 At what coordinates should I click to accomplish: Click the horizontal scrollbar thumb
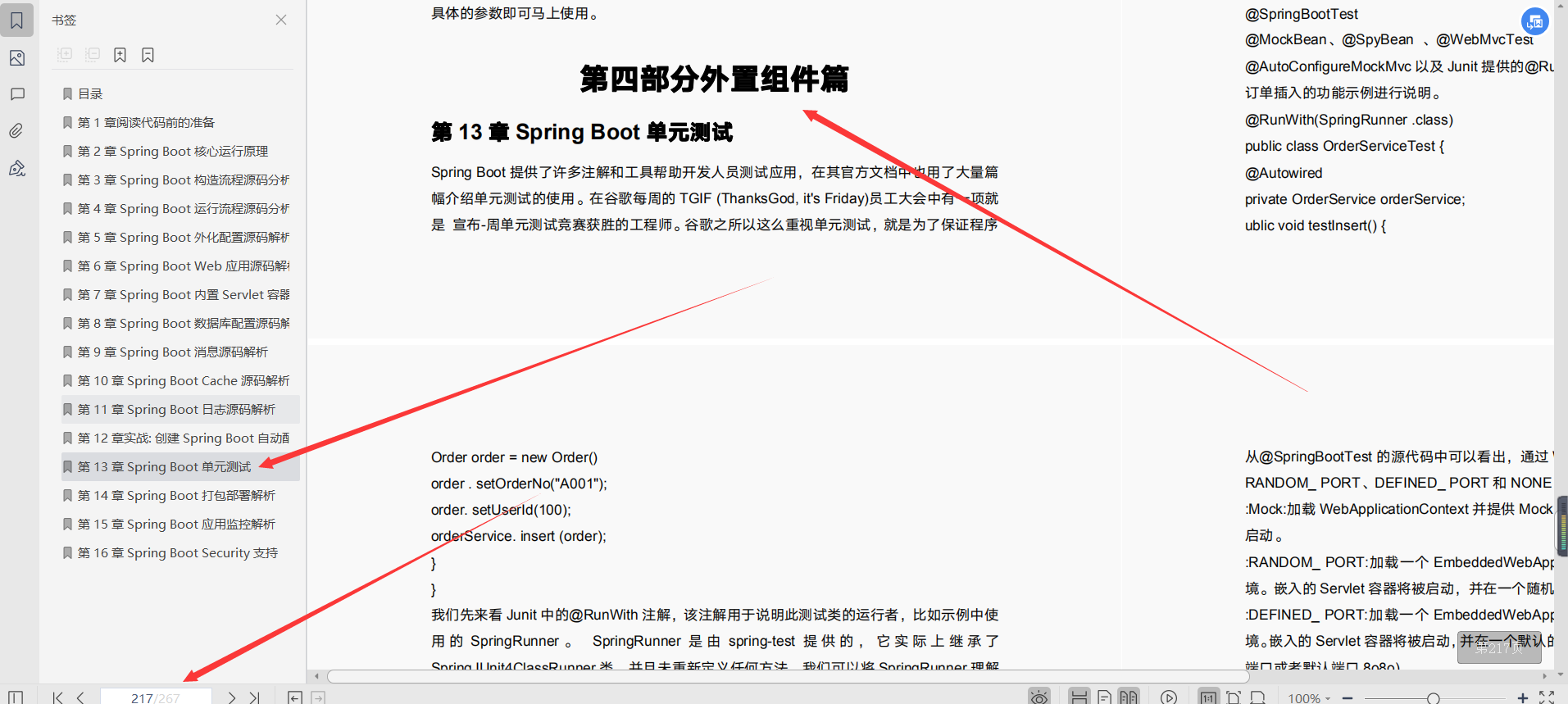(788, 676)
